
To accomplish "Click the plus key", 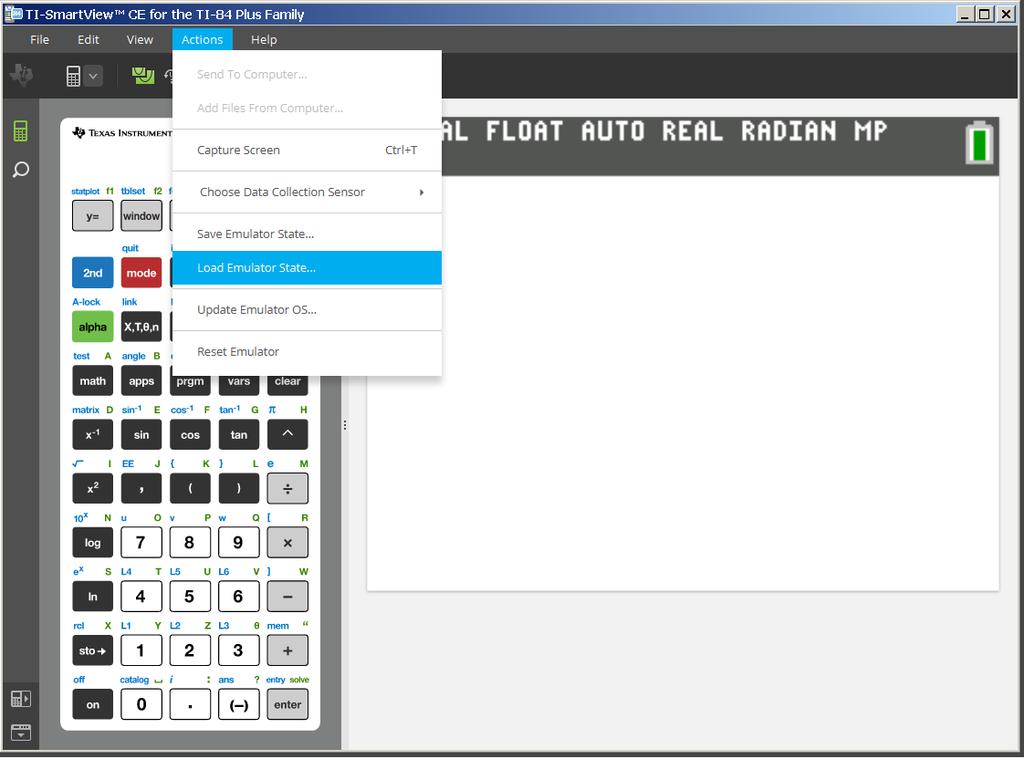I will click(x=287, y=651).
